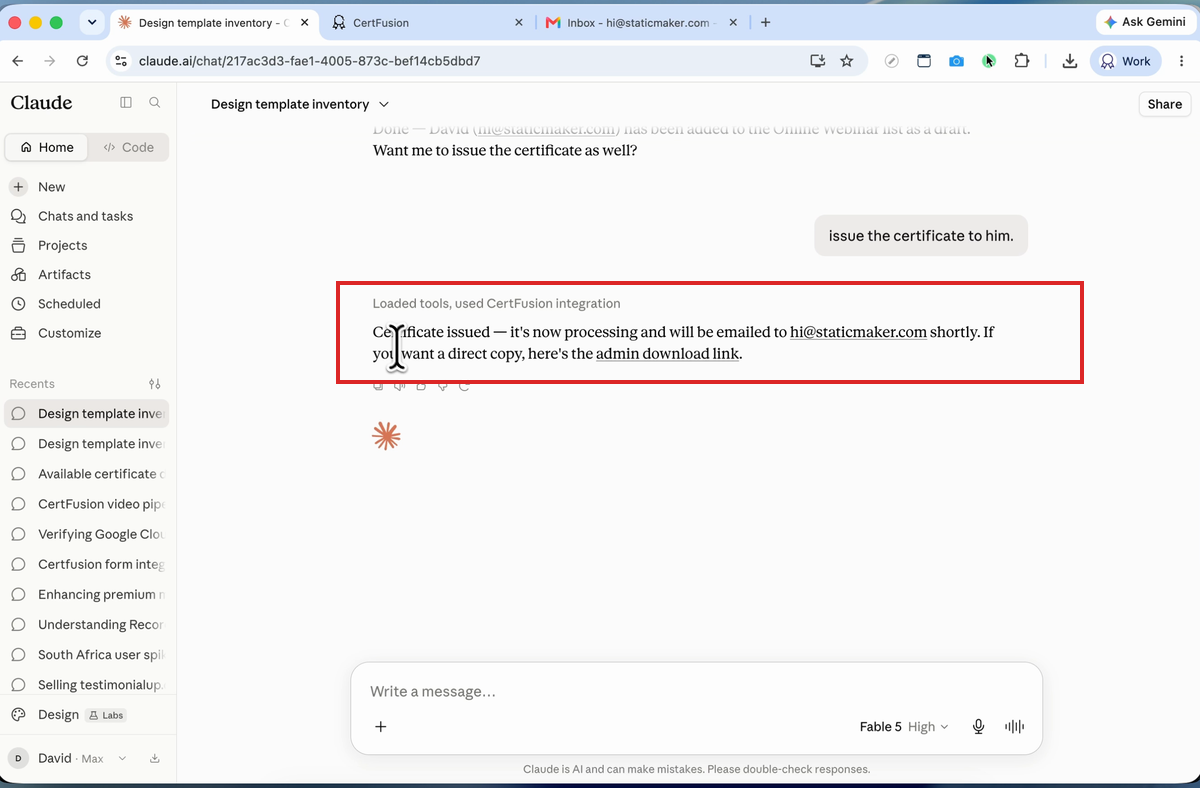Open the Fable 5 High model selector
The height and width of the screenshot is (788, 1200).
pyautogui.click(x=904, y=727)
